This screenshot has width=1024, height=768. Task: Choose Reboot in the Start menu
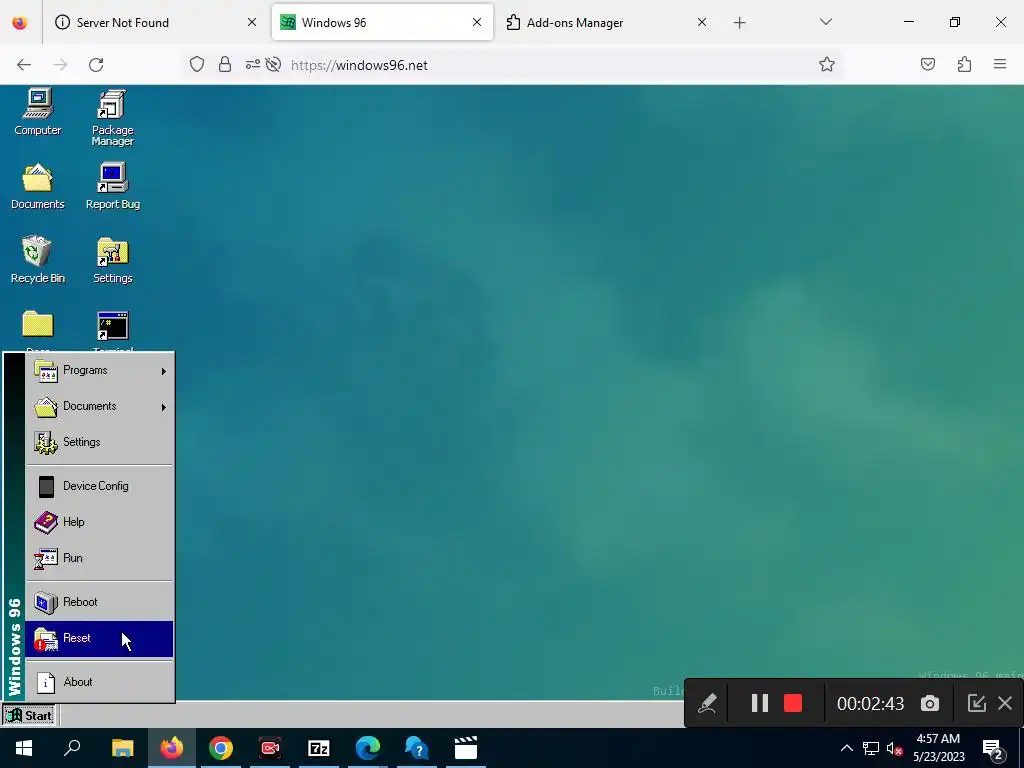99,601
